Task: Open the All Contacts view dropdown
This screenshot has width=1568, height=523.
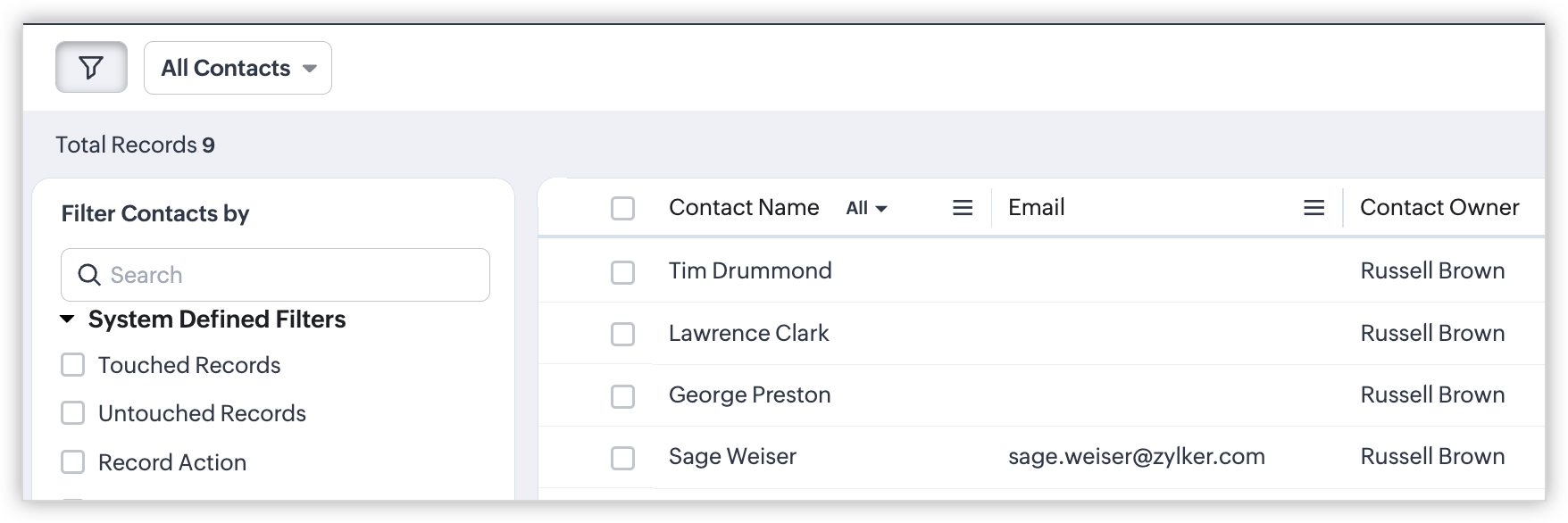Action: click(x=238, y=68)
